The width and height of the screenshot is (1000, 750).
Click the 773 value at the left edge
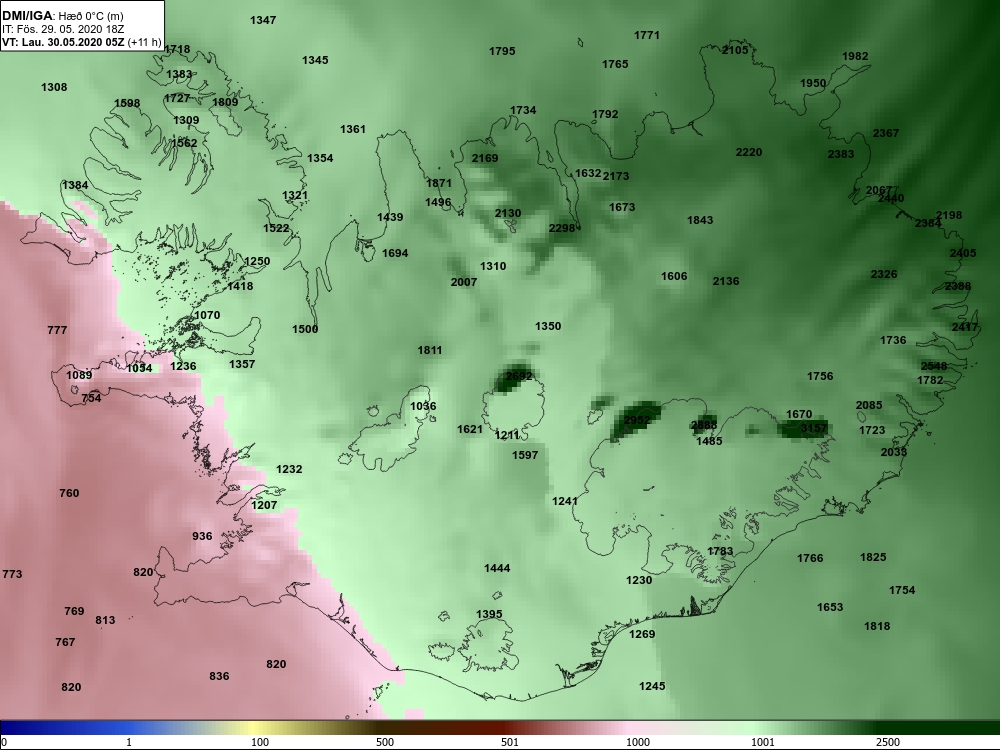pyautogui.click(x=12, y=575)
